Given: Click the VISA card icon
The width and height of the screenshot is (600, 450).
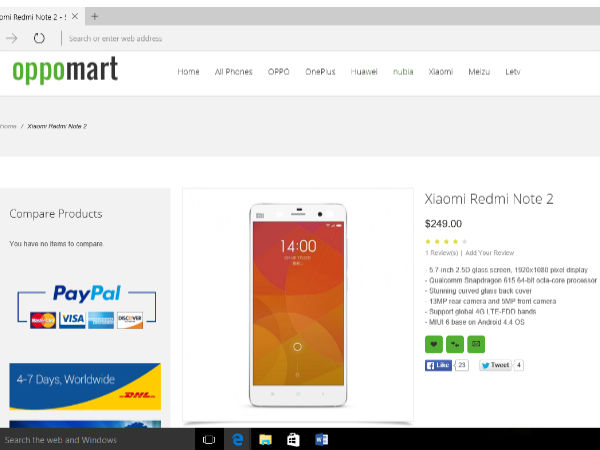Looking at the screenshot, I should point(72,320).
